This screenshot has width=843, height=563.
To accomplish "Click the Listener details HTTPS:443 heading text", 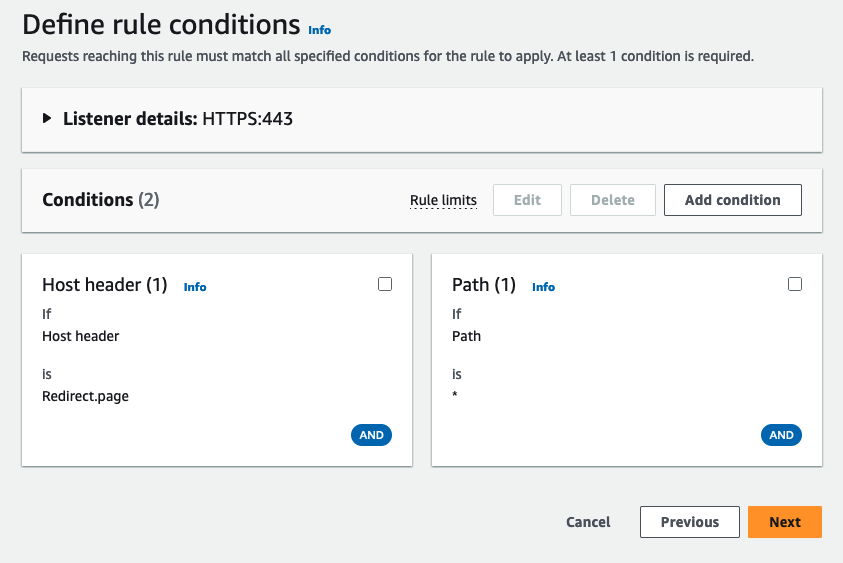I will tap(177, 118).
